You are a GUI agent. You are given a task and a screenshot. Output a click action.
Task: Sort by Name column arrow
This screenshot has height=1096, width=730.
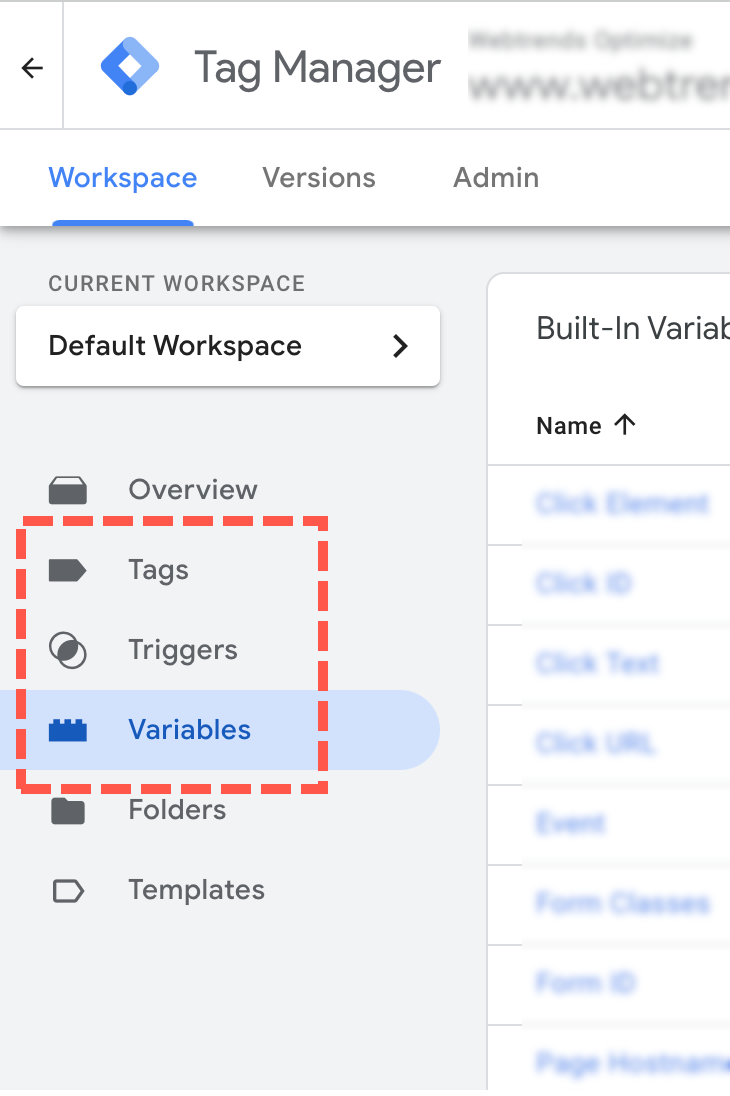click(x=625, y=425)
